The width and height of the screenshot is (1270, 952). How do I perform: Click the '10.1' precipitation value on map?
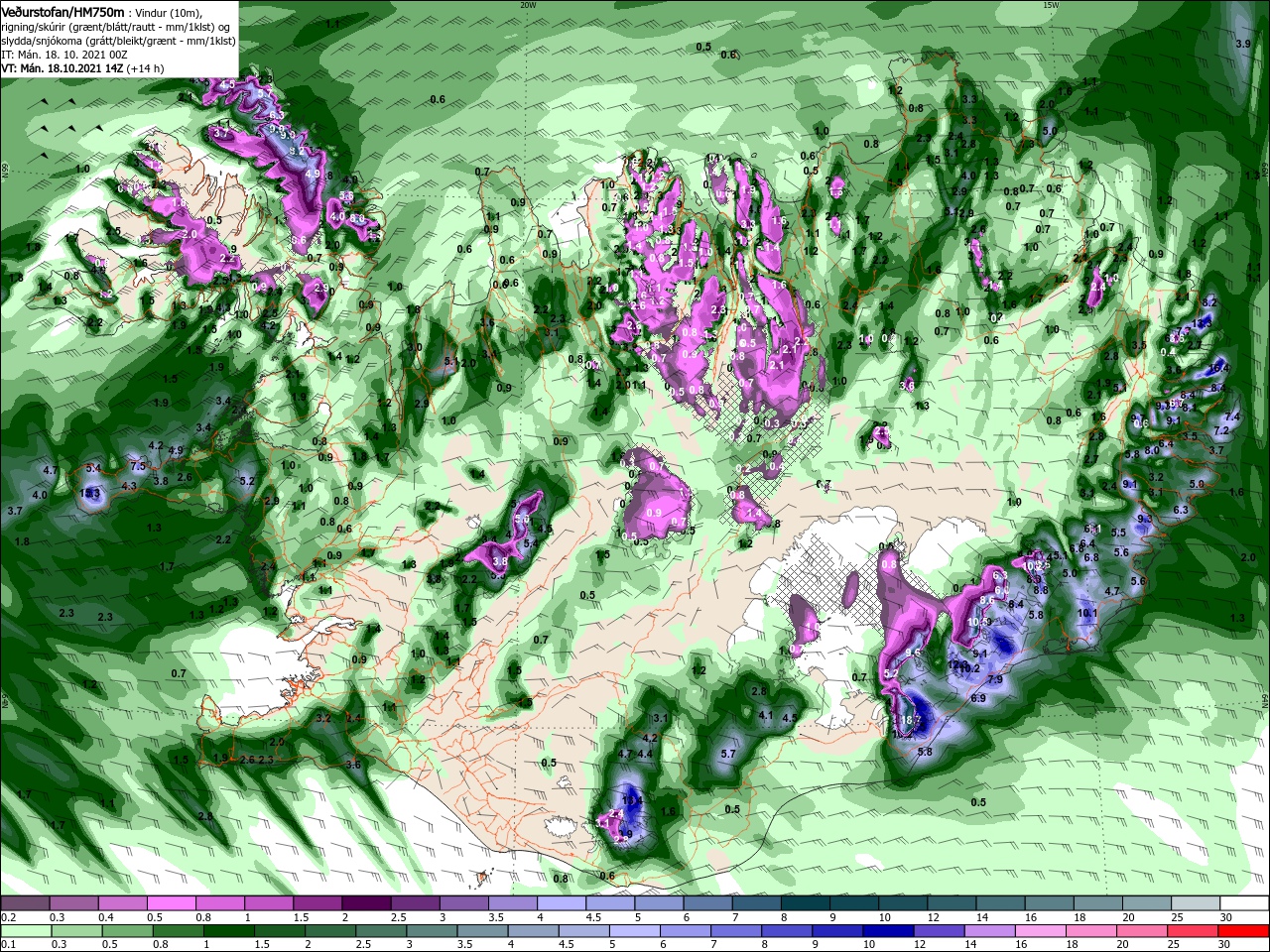(x=1087, y=613)
